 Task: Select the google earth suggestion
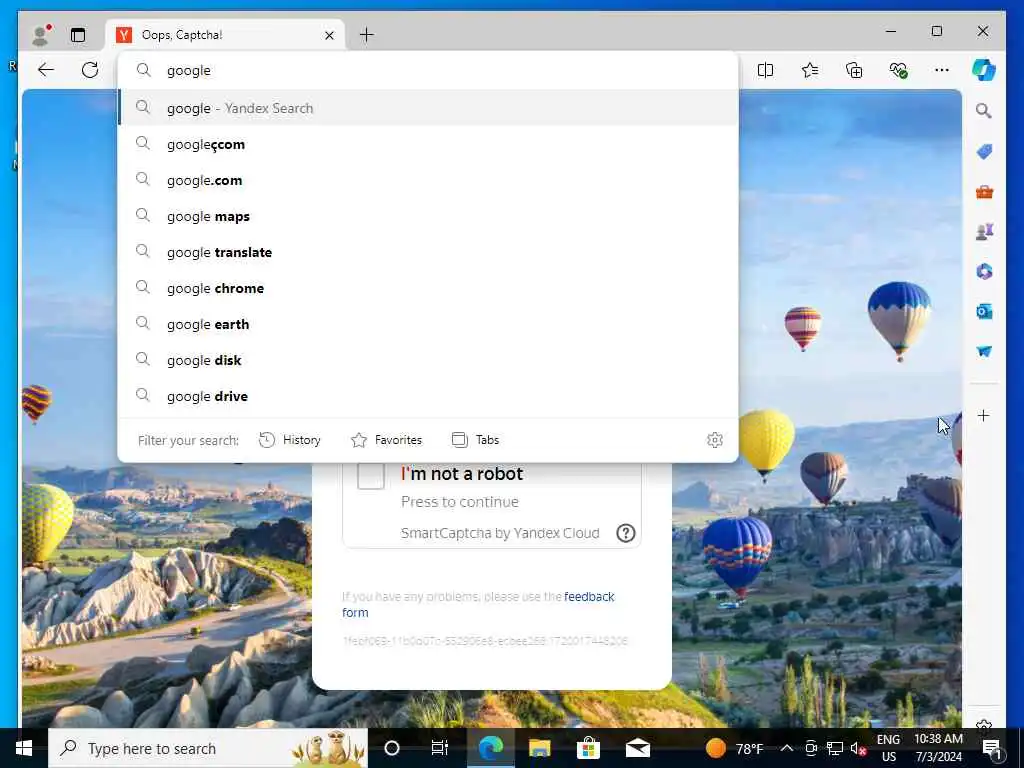tap(428, 323)
